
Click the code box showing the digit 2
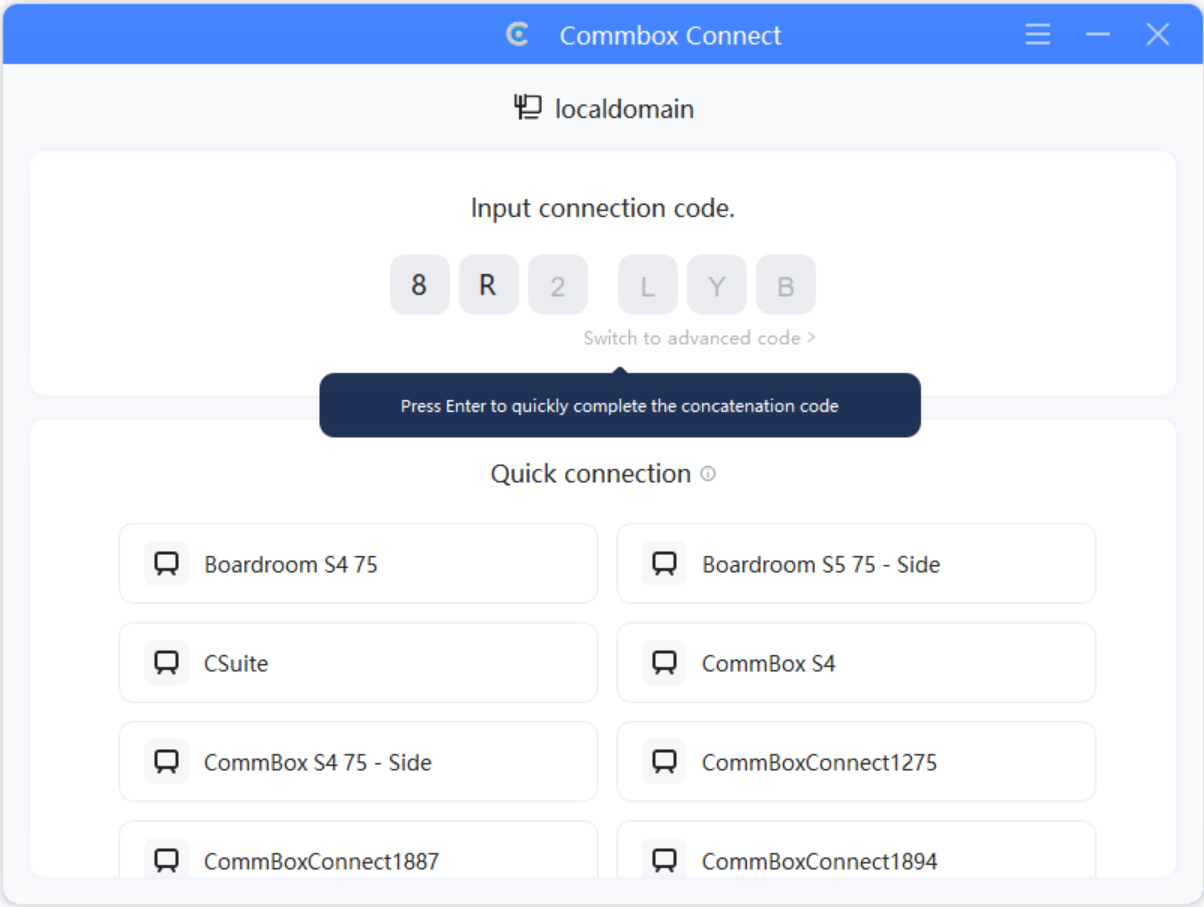pos(557,285)
